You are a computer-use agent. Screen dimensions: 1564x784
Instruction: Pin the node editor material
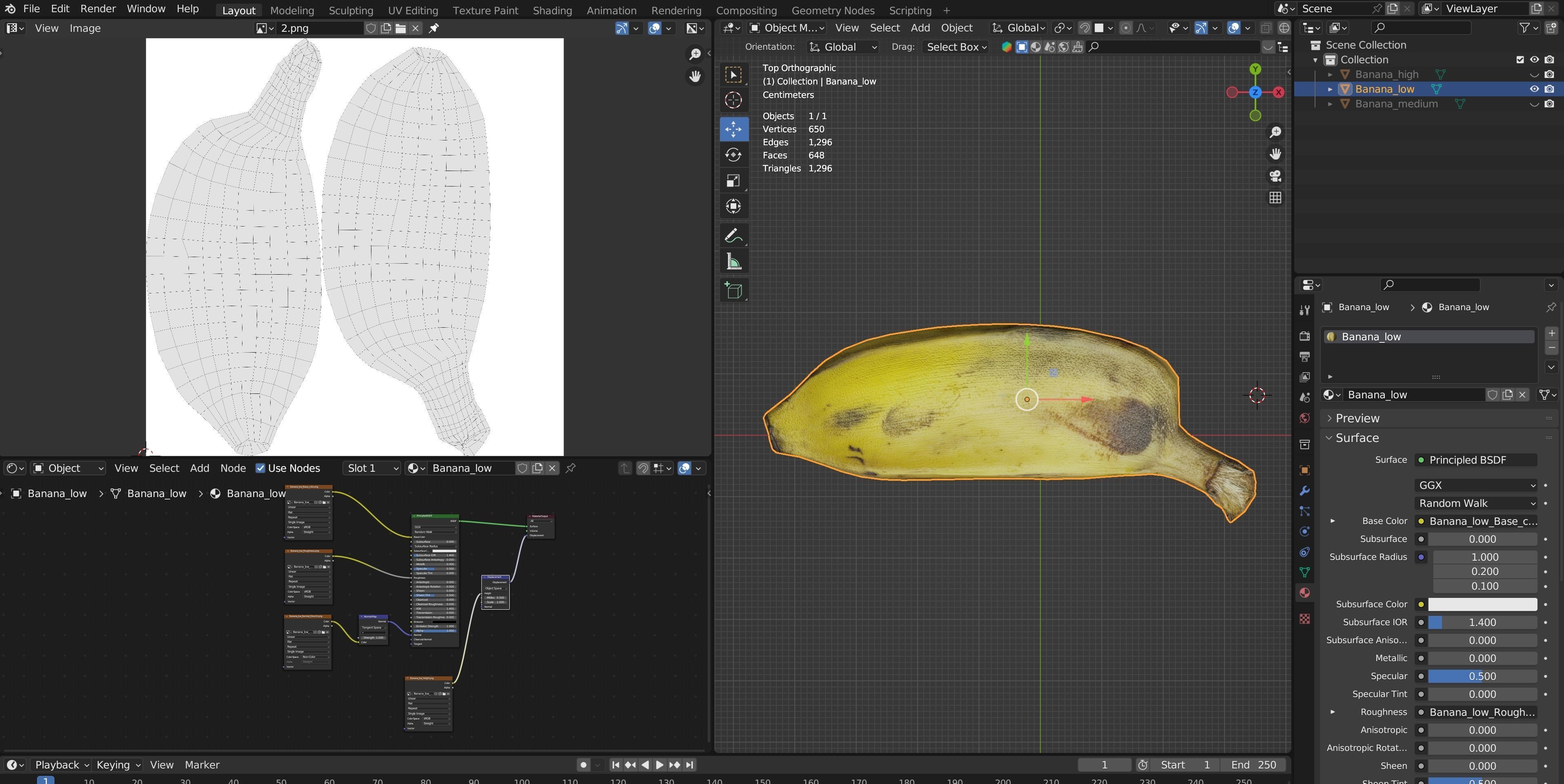point(570,468)
